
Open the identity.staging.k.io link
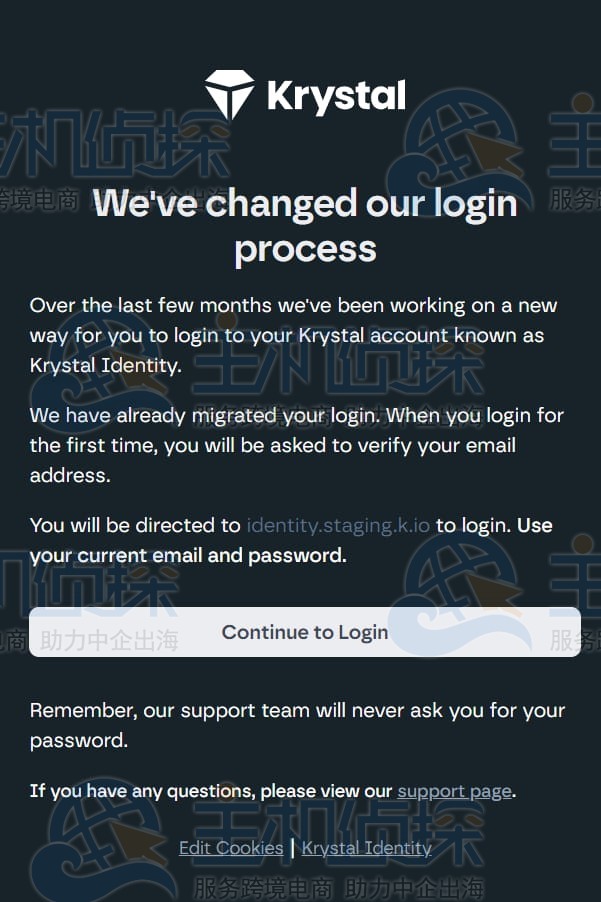[338, 525]
